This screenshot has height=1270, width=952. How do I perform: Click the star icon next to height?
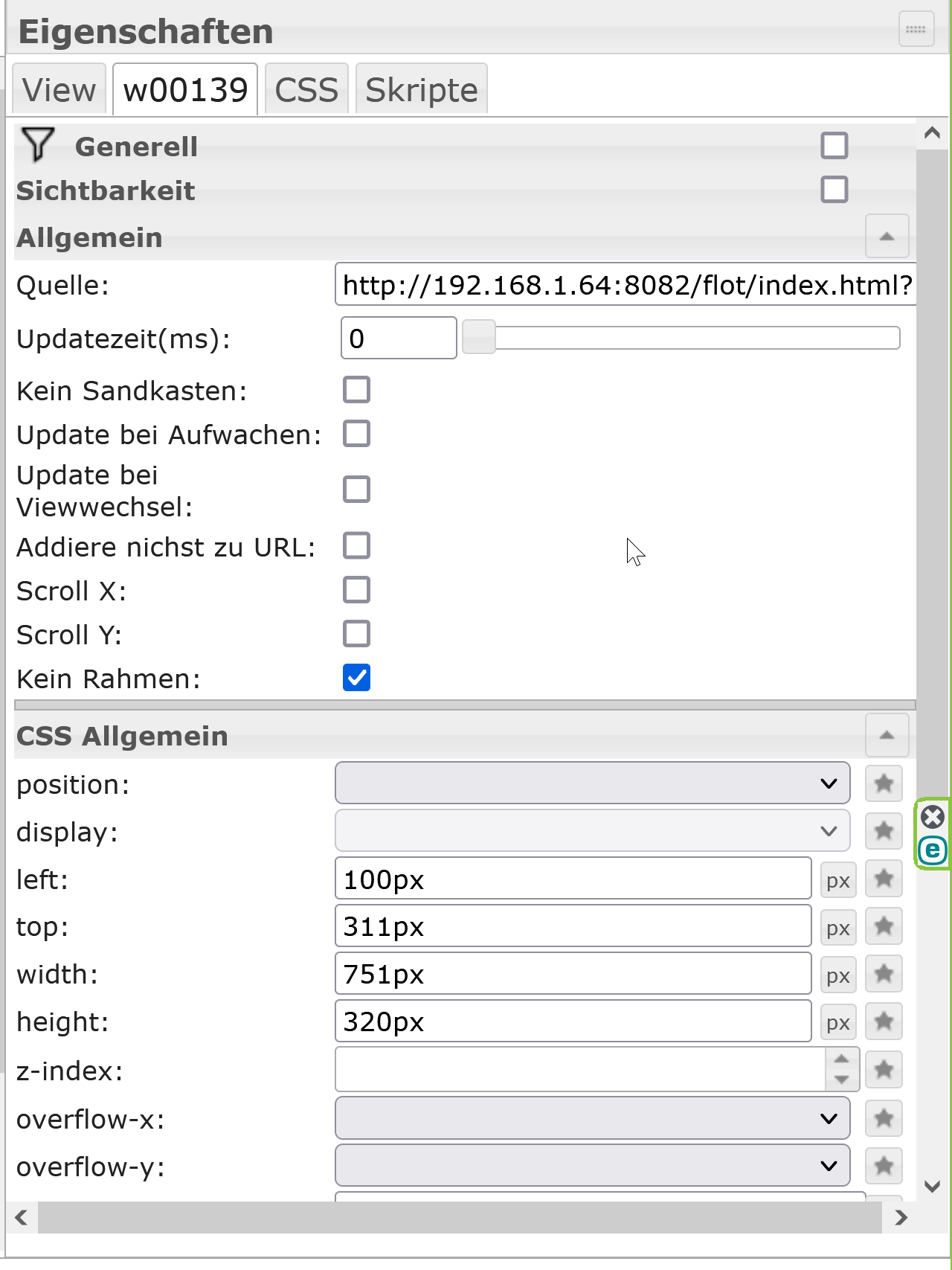point(884,1022)
